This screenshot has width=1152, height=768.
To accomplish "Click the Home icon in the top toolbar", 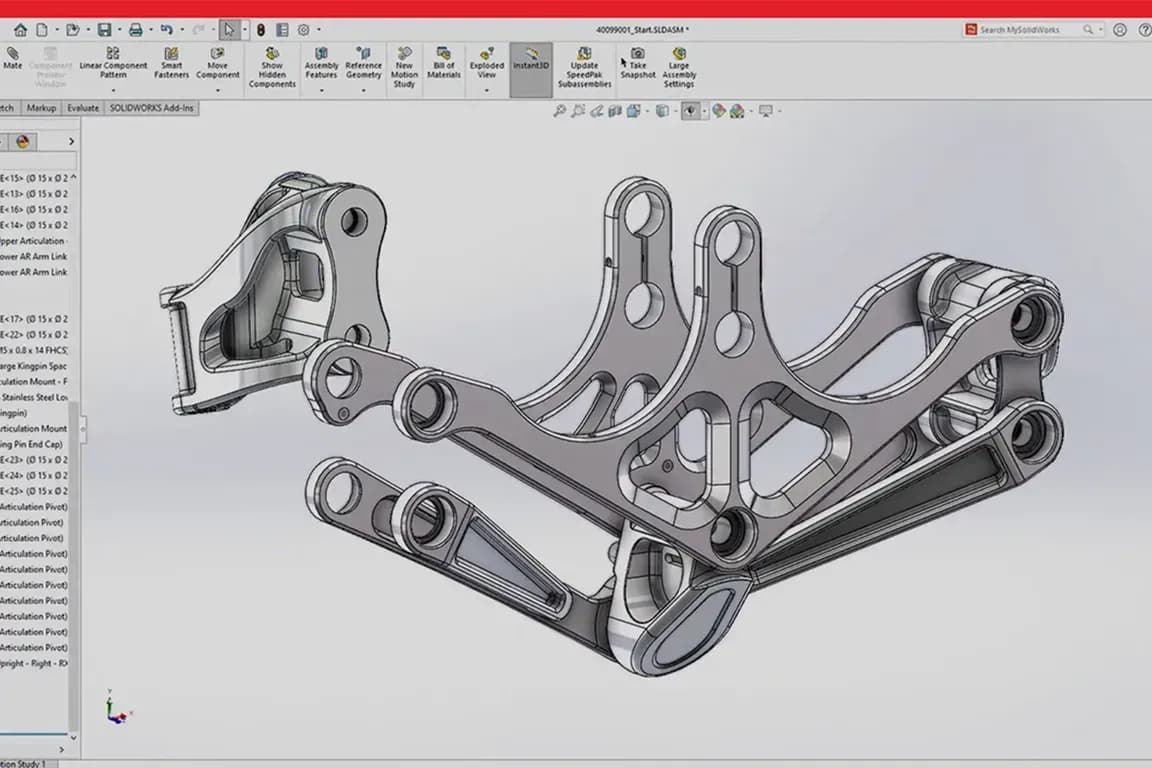I will pos(20,30).
